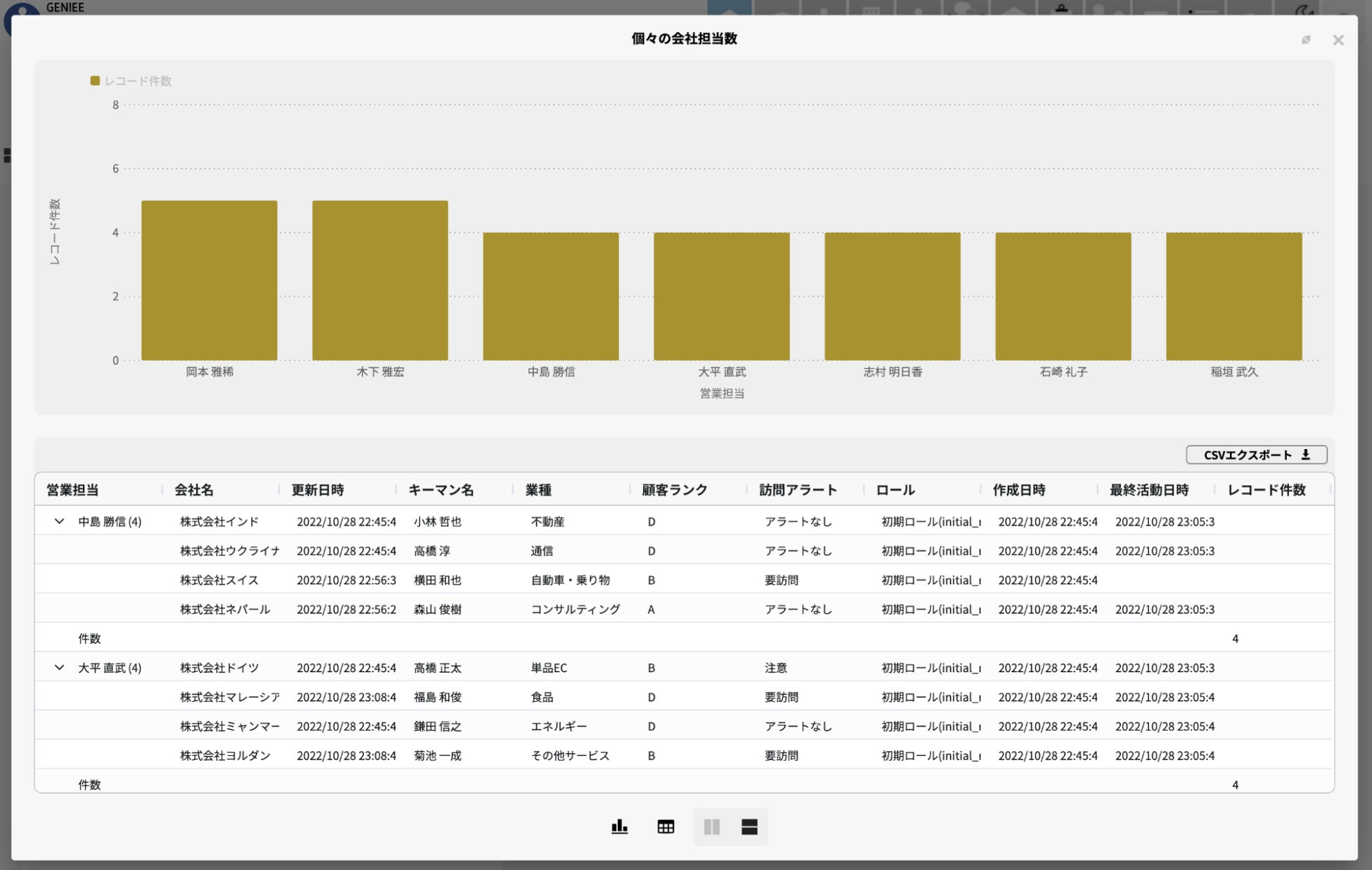The image size is (1372, 870).
Task: Click the 稲垣 武久 bar
Action: (1233, 297)
